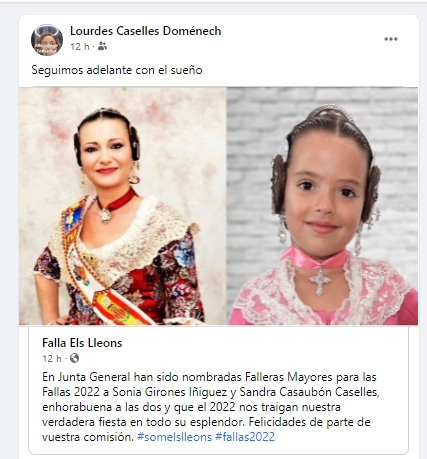Click the 12 h timestamp of the shared post
Viewport: 427px width, 459px height.
[52, 359]
